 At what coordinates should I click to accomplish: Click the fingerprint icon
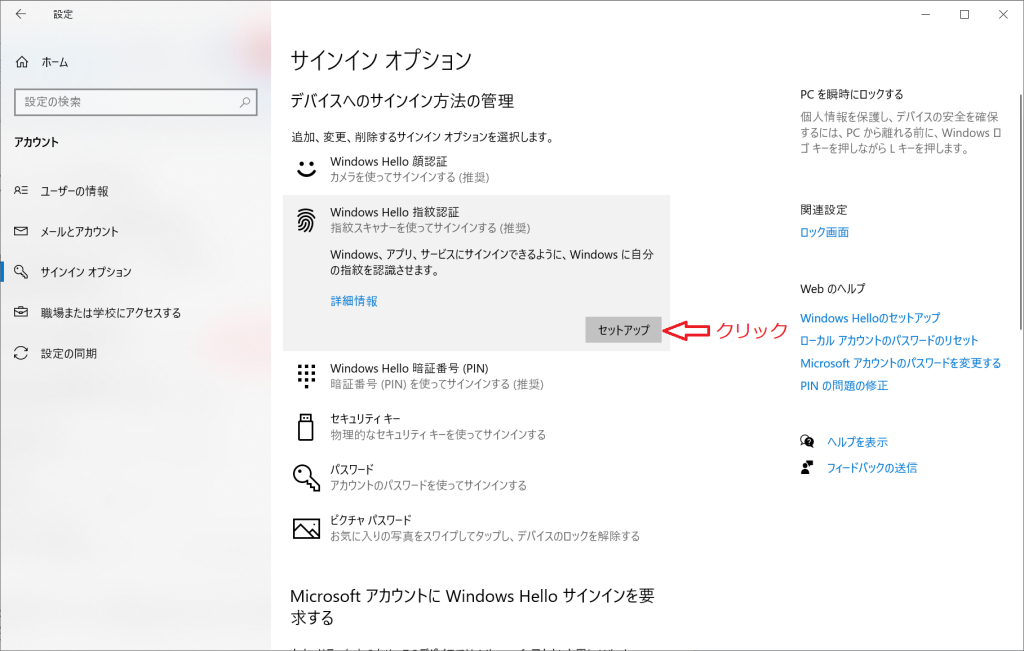click(x=306, y=220)
